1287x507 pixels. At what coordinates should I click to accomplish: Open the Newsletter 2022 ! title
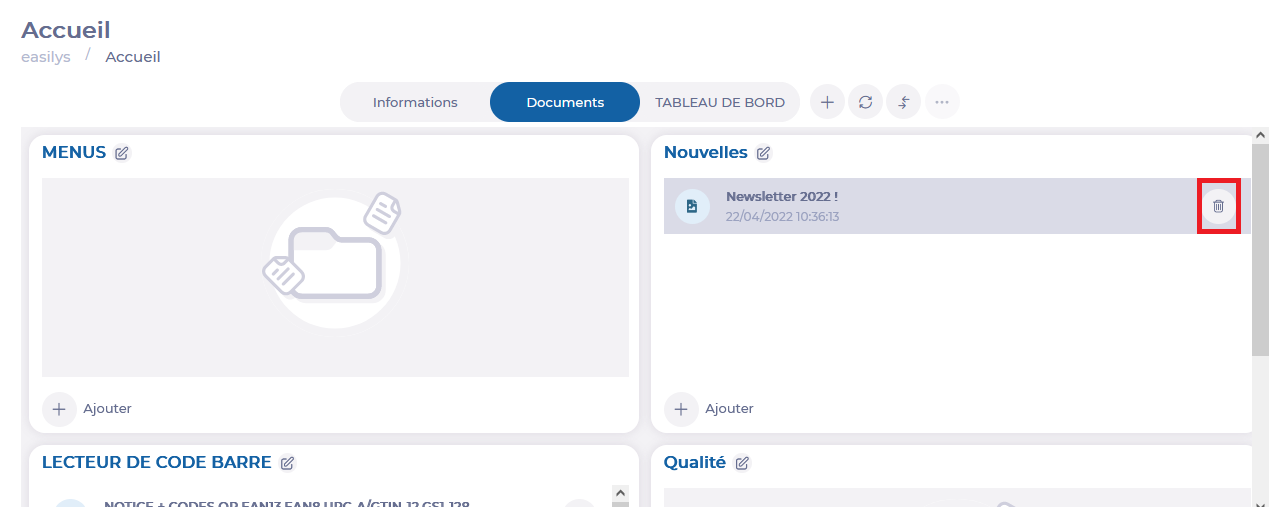[782, 197]
